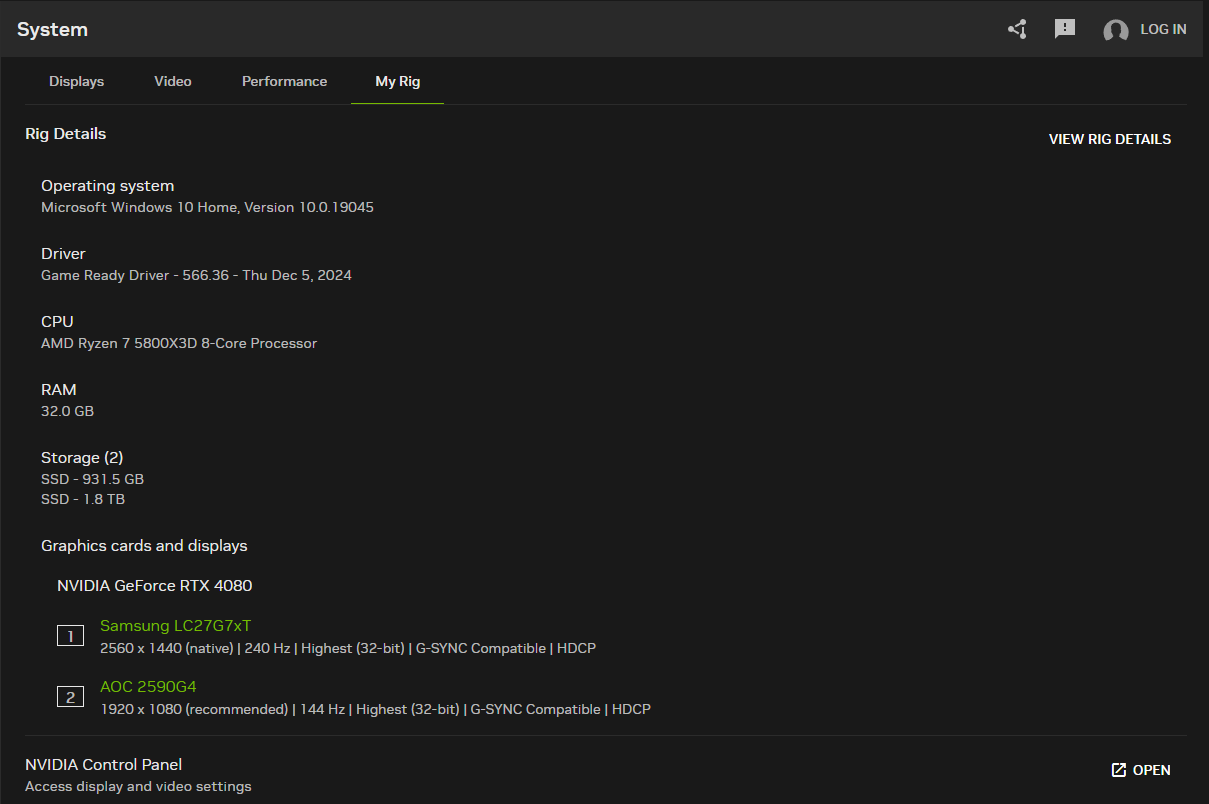Click the display 2 number badge
This screenshot has width=1209, height=804.
point(70,697)
